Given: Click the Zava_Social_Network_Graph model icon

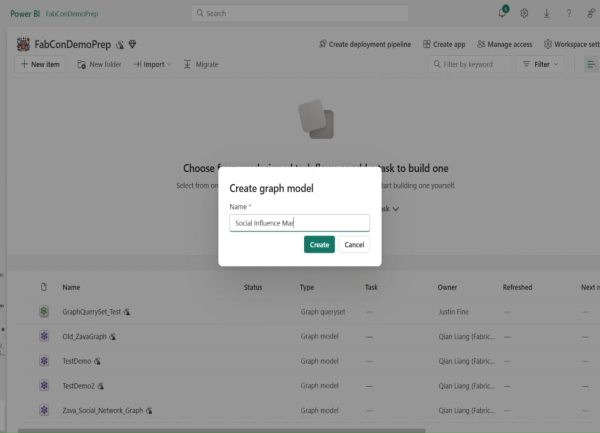Looking at the screenshot, I should click(x=44, y=410).
